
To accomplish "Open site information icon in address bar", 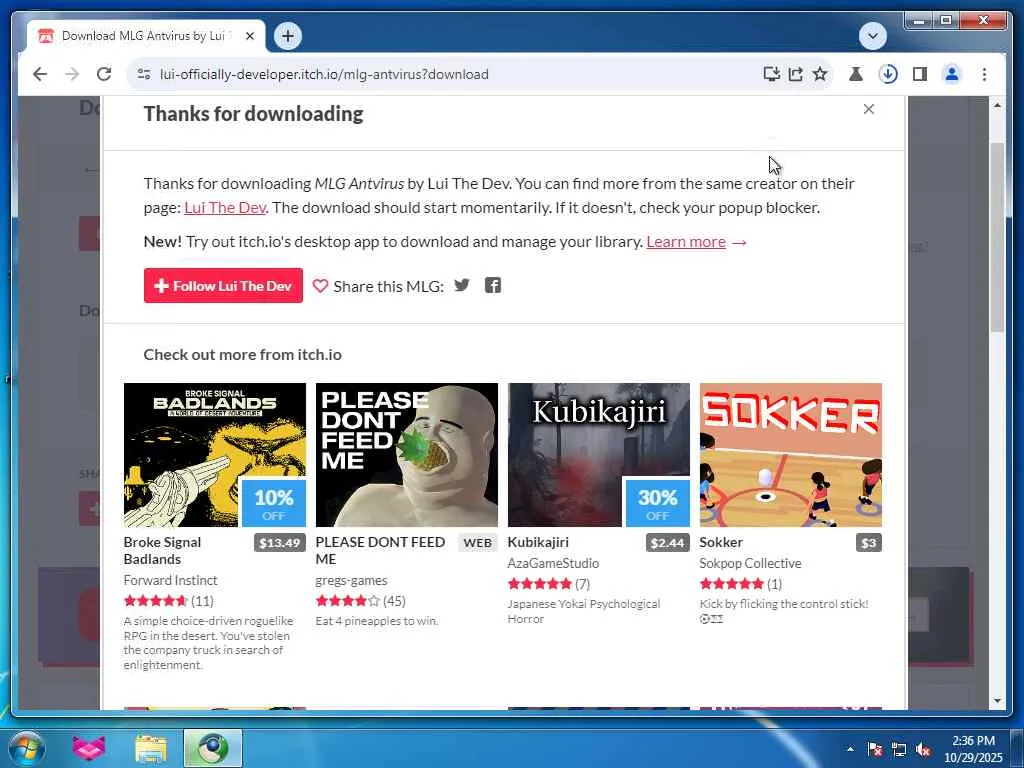I will (x=144, y=74).
